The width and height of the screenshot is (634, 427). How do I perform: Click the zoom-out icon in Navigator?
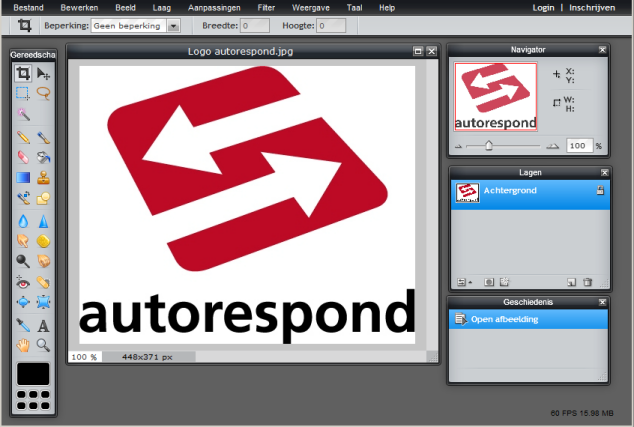[x=458, y=146]
